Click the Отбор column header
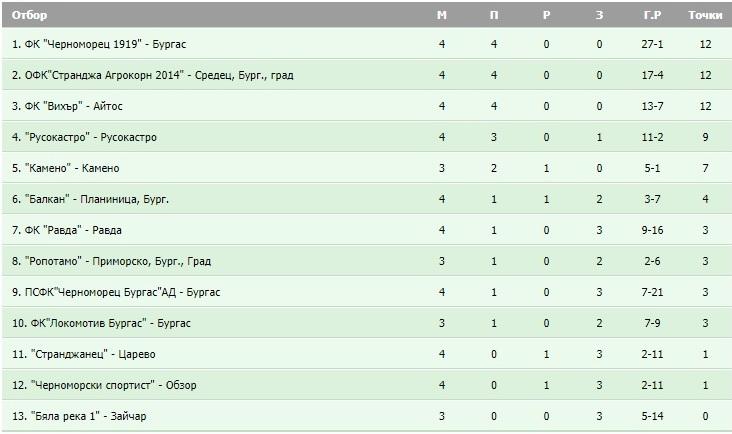 point(29,15)
